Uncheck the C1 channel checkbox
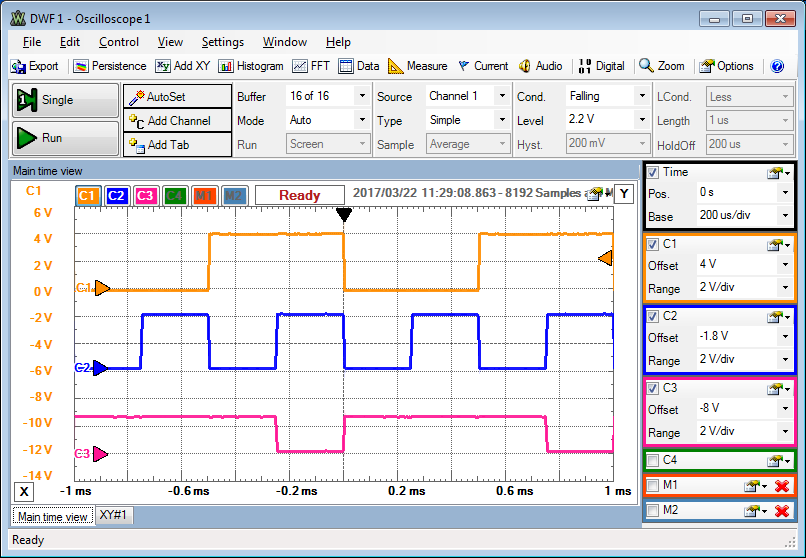 point(653,244)
